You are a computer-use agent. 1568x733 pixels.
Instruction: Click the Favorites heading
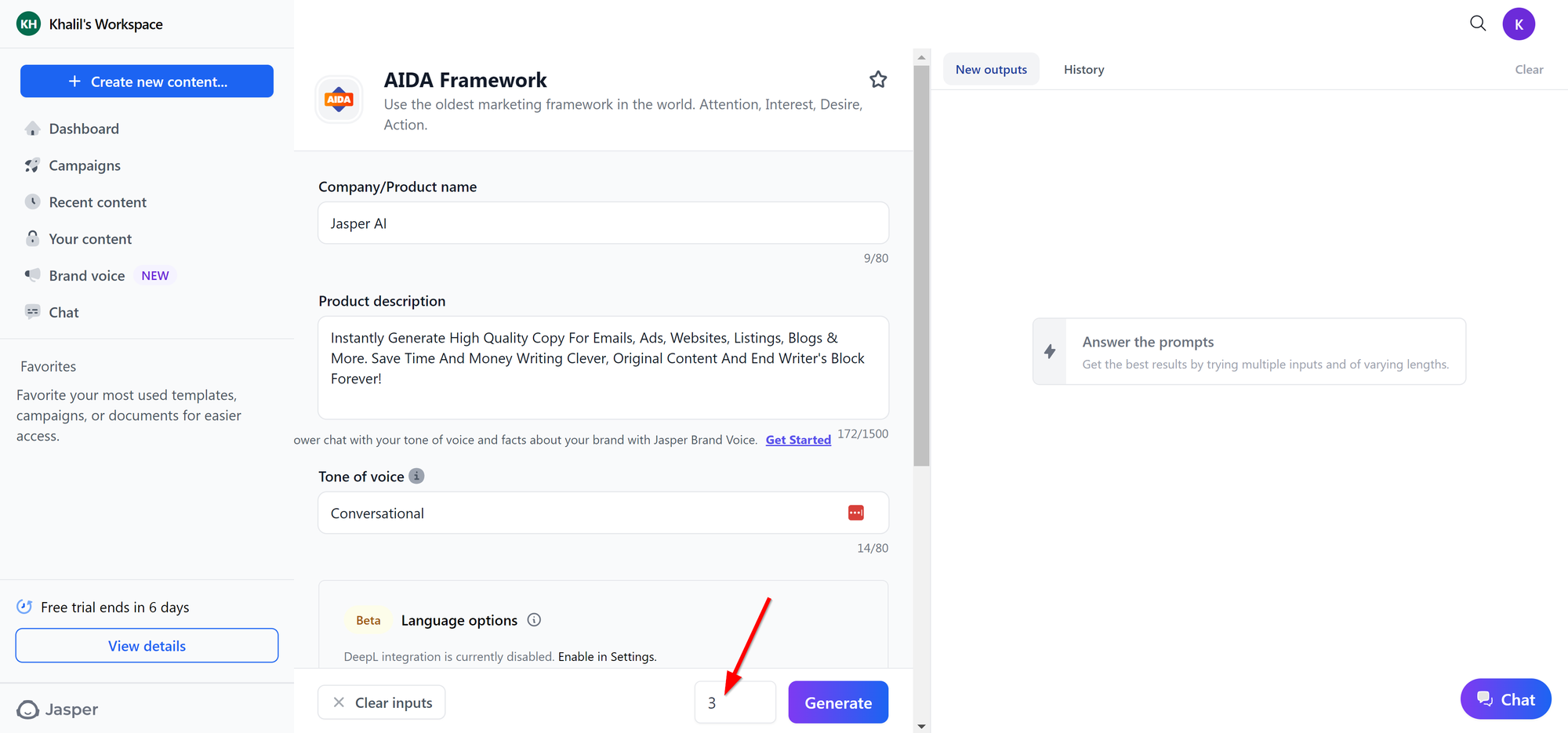48,366
